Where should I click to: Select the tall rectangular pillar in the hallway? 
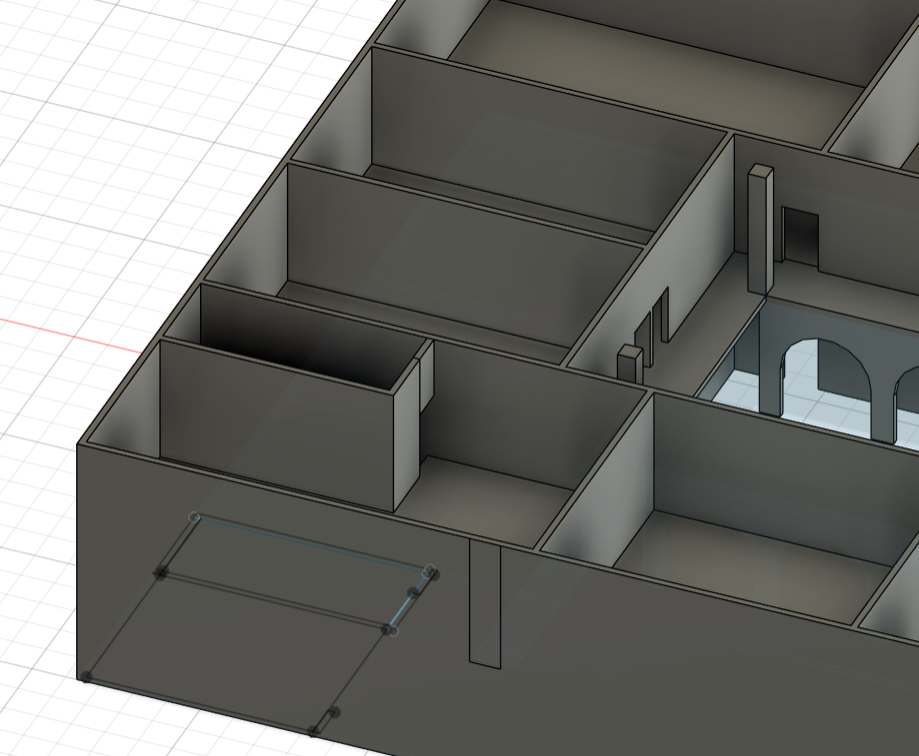coord(761,228)
